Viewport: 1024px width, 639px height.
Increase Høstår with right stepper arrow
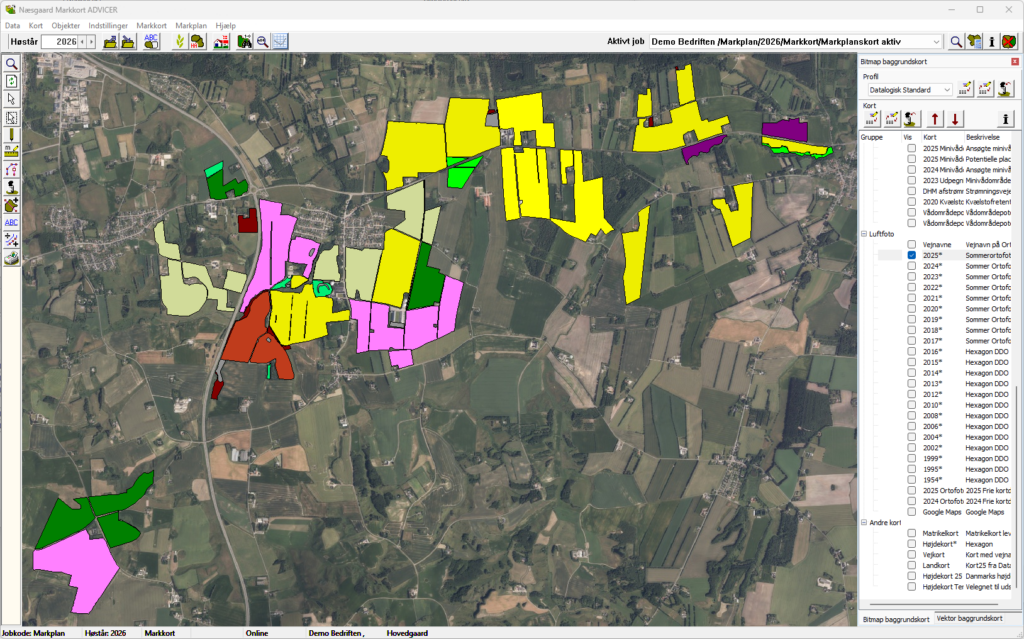91,41
